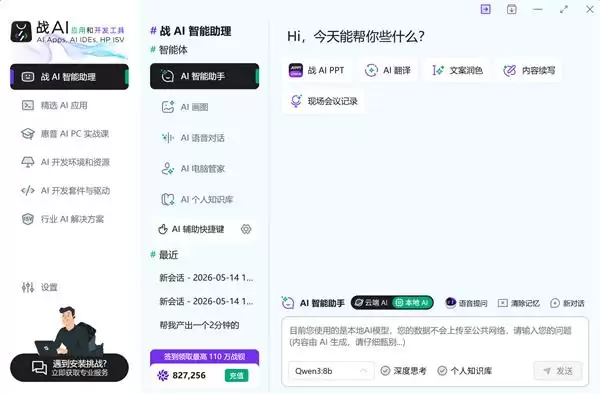The image size is (600, 394).
Task: Clear memory with 清除记忆
Action: tap(518, 303)
